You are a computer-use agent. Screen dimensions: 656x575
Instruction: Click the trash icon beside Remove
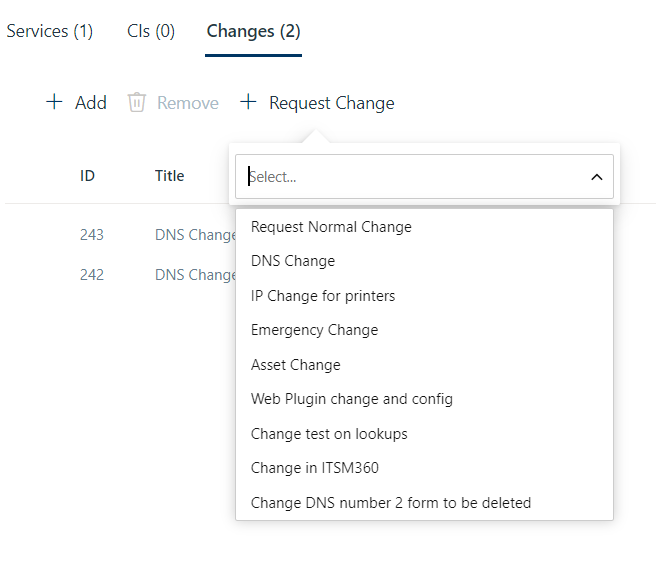[137, 102]
